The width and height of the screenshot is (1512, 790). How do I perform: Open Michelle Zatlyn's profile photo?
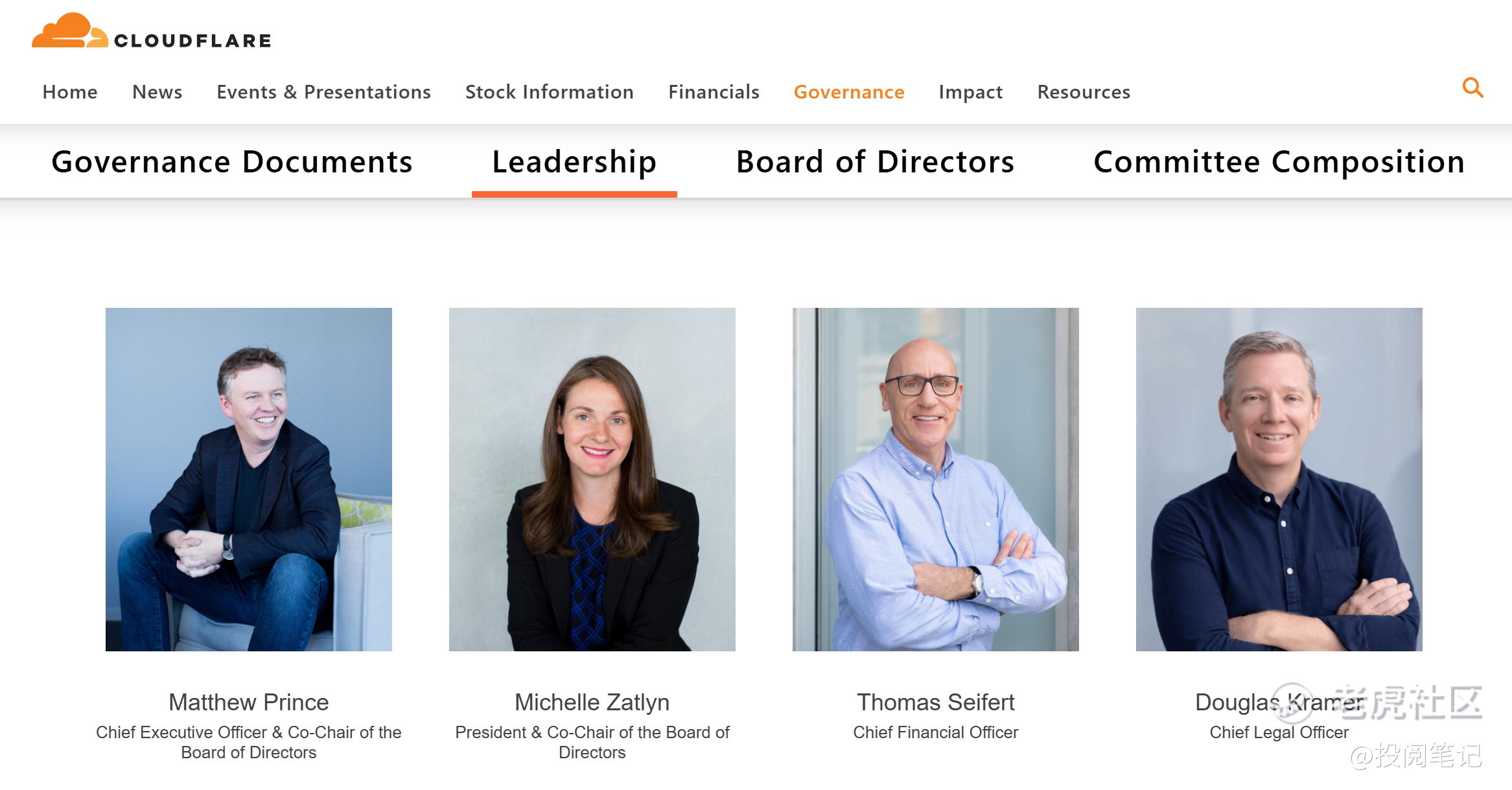tap(592, 479)
